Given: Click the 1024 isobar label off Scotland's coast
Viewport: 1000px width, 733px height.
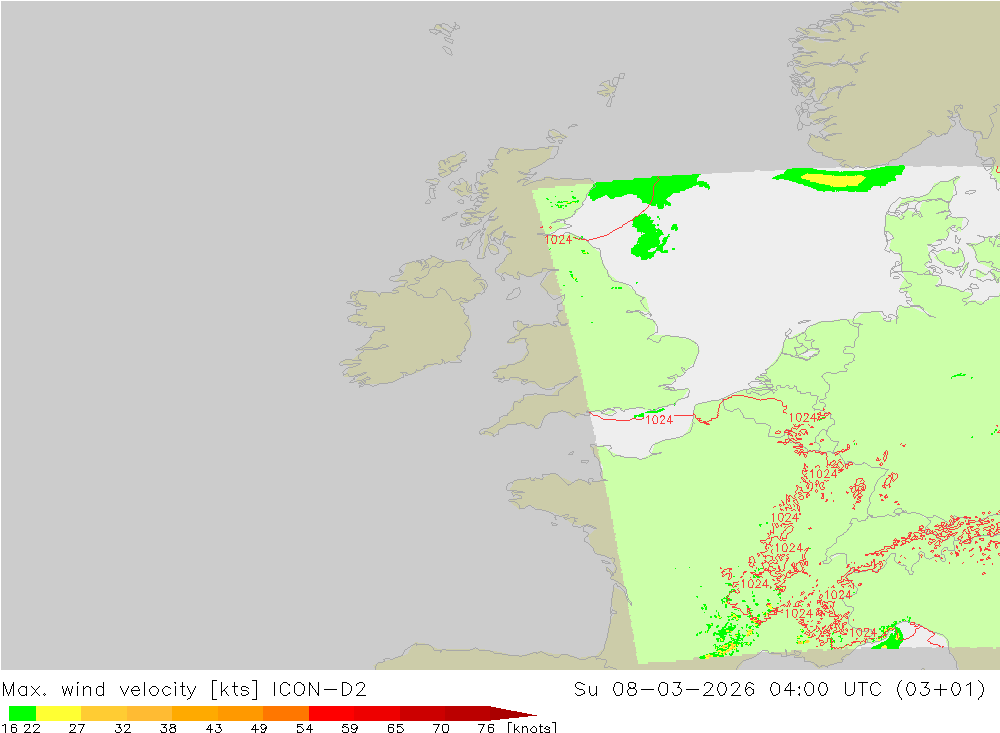Looking at the screenshot, I should pos(558,240).
